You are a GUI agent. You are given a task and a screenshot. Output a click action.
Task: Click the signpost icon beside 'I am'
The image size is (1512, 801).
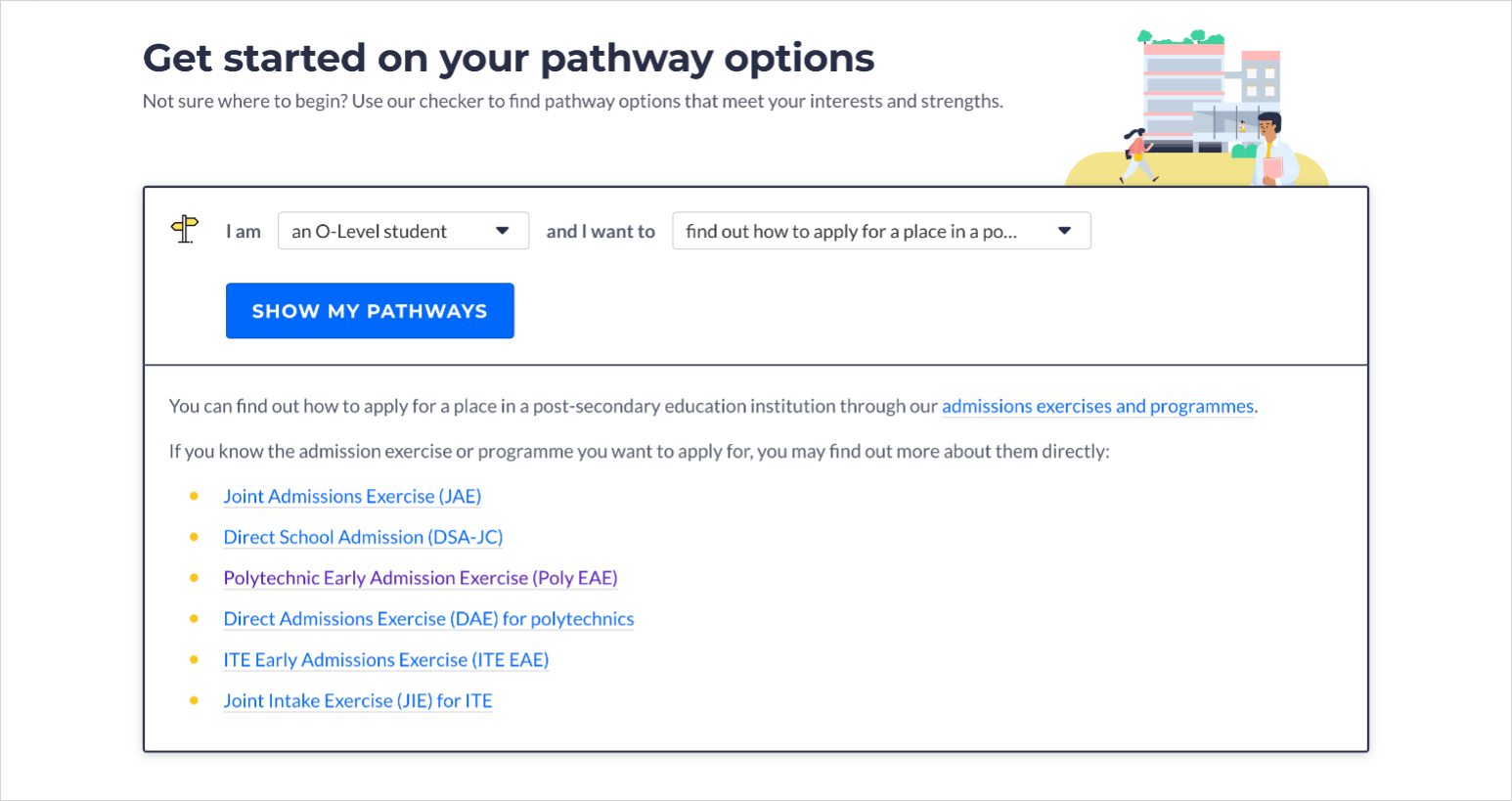185,230
